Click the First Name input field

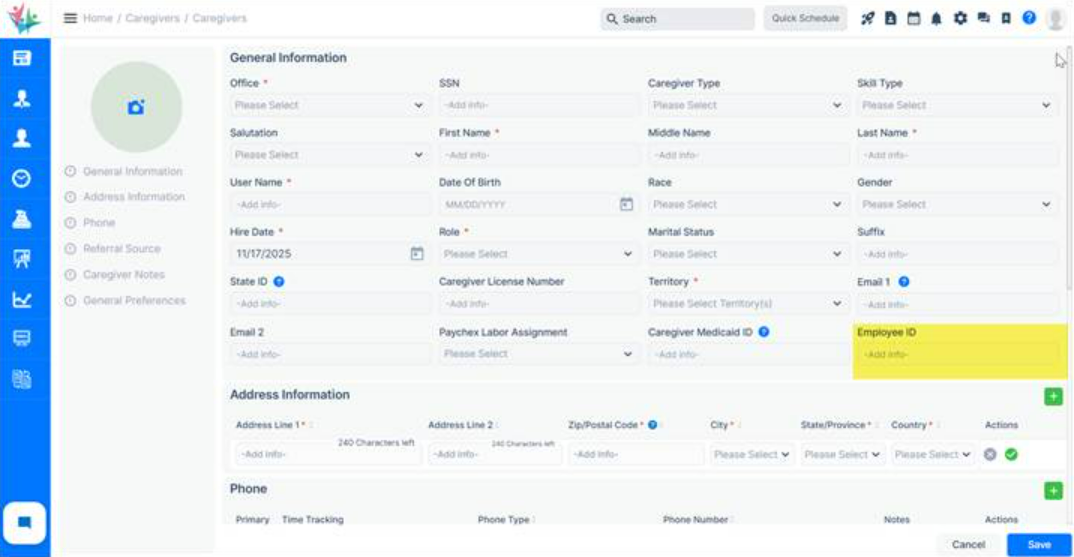538,155
